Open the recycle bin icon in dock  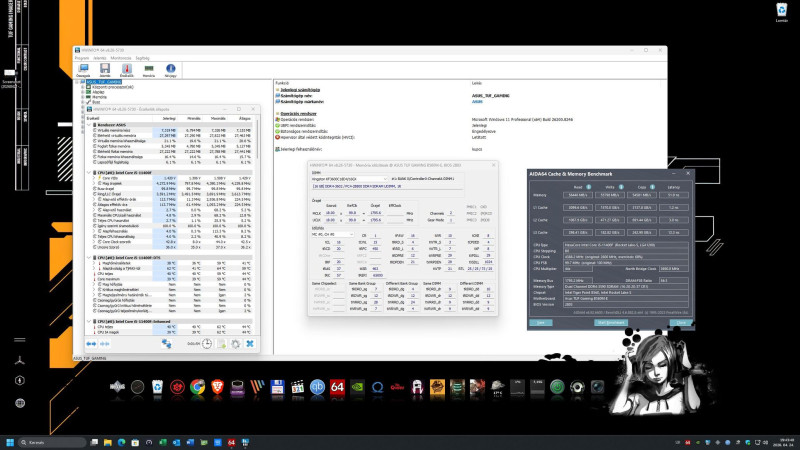point(157,387)
